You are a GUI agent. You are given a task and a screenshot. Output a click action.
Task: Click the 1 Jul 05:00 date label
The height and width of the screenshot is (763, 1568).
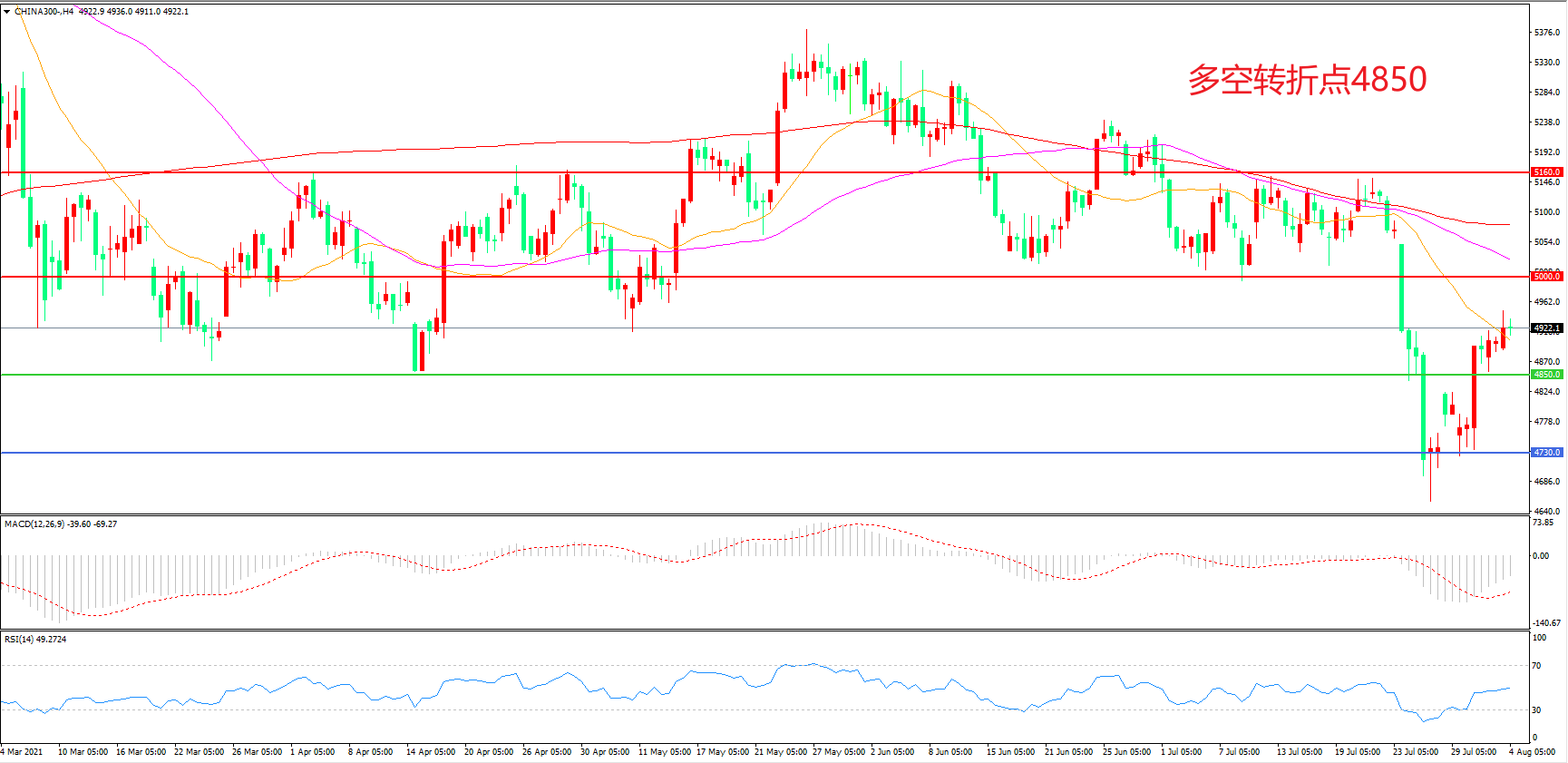(x=1181, y=752)
